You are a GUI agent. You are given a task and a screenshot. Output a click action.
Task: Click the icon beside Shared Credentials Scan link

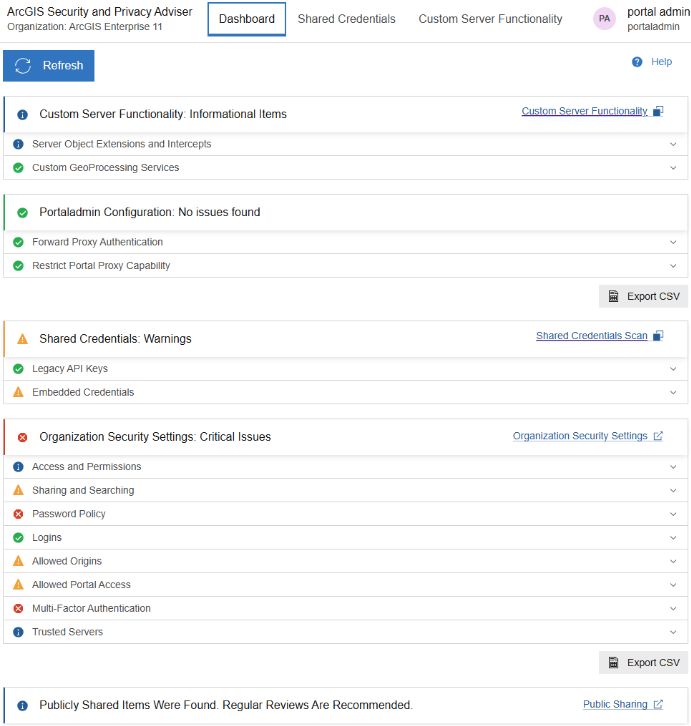click(x=658, y=336)
